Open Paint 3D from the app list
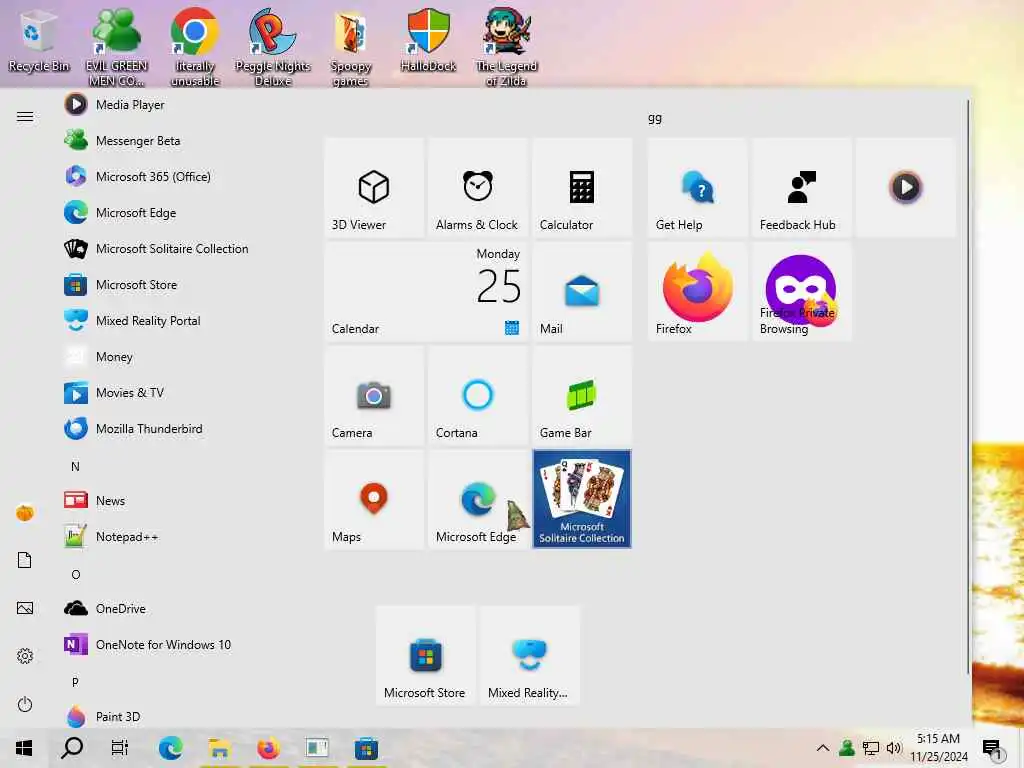Screen dimensions: 1024x768 coord(183,716)
